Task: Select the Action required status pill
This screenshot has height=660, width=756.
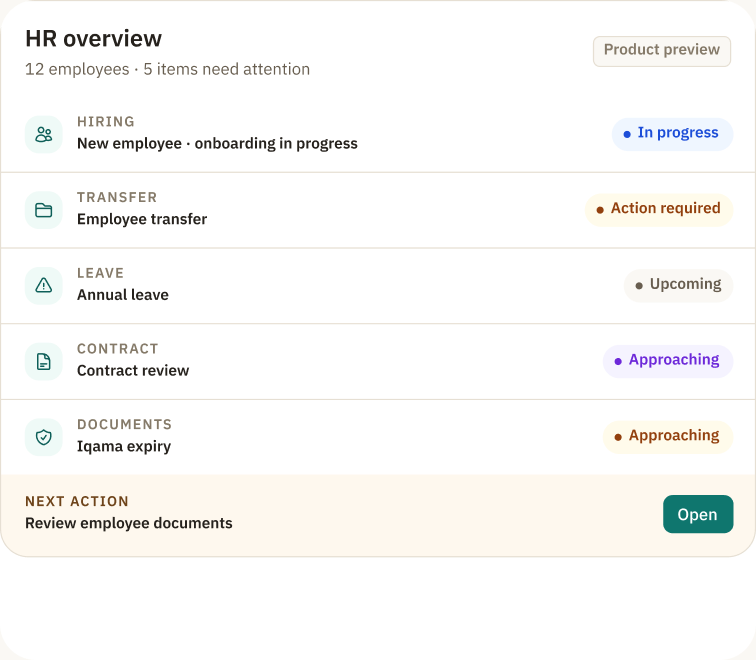Action: tap(659, 210)
